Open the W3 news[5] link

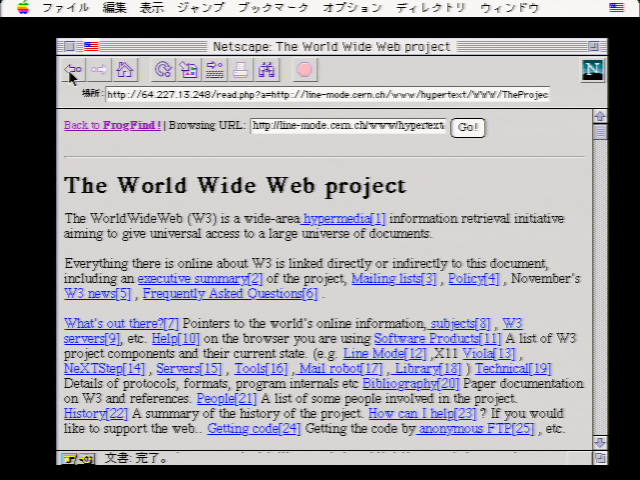(x=98, y=294)
